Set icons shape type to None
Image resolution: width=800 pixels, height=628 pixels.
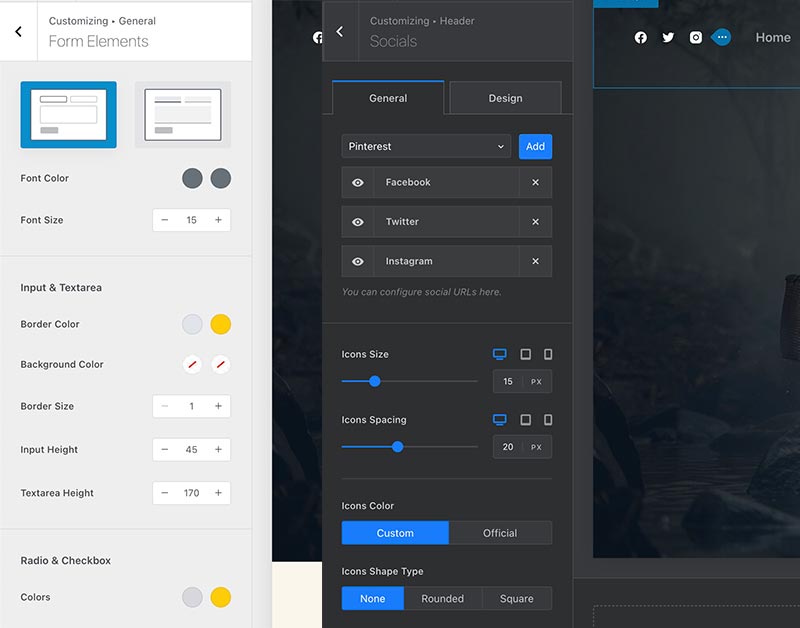(372, 598)
